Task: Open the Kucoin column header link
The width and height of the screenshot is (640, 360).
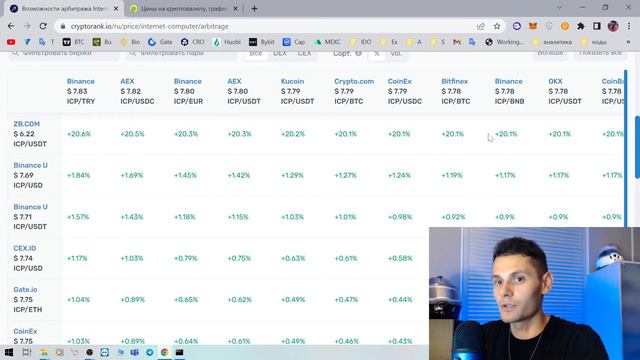Action: click(x=292, y=81)
